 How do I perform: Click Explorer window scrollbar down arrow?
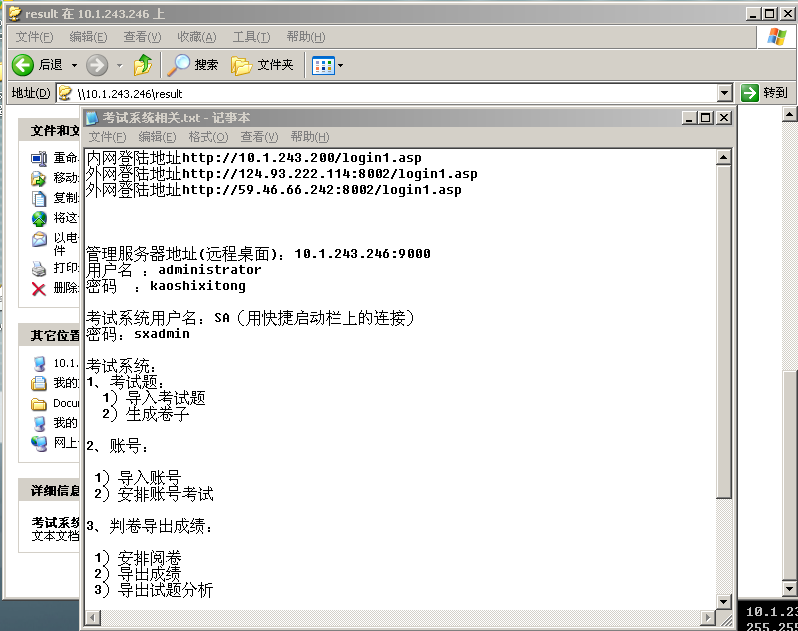coord(789,589)
